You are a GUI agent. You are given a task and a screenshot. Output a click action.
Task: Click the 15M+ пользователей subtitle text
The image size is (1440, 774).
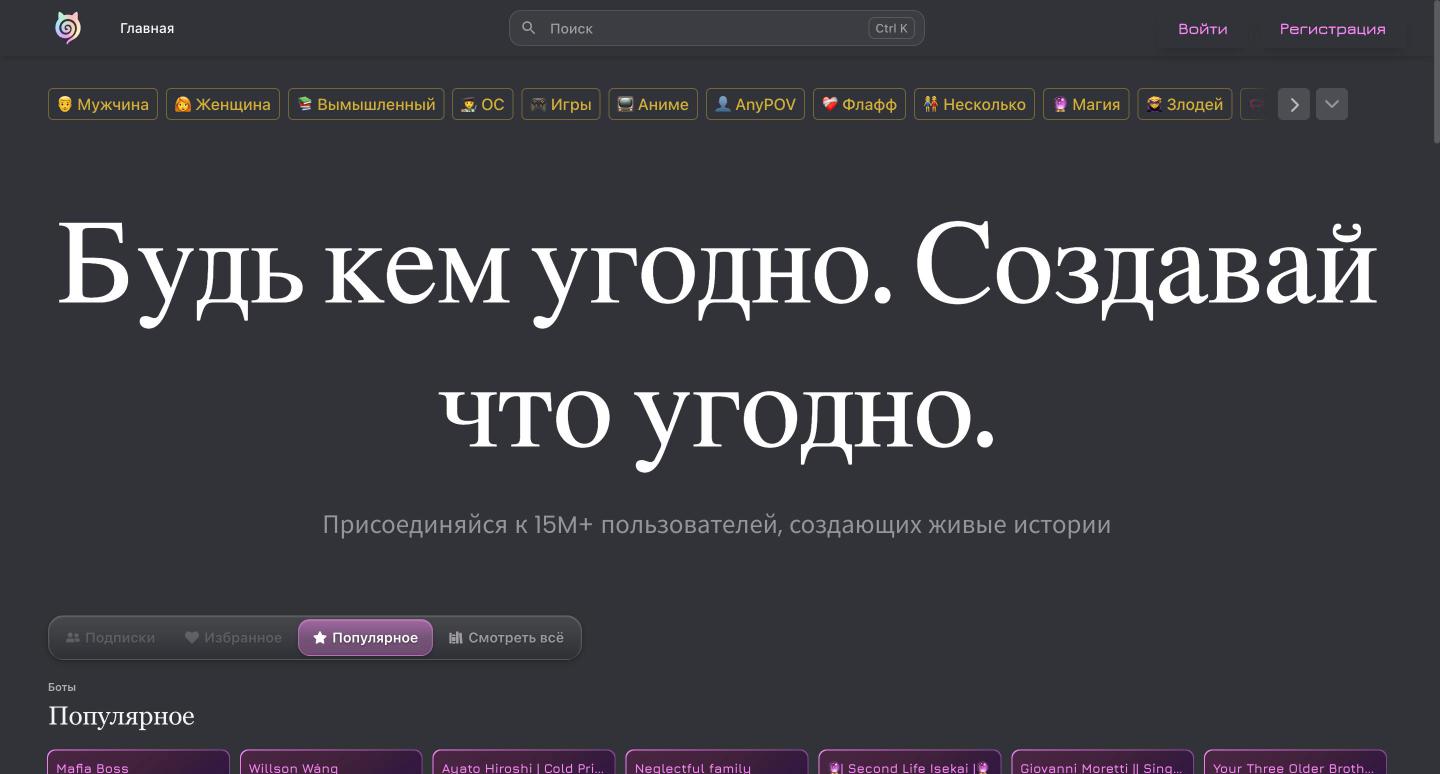(716, 525)
